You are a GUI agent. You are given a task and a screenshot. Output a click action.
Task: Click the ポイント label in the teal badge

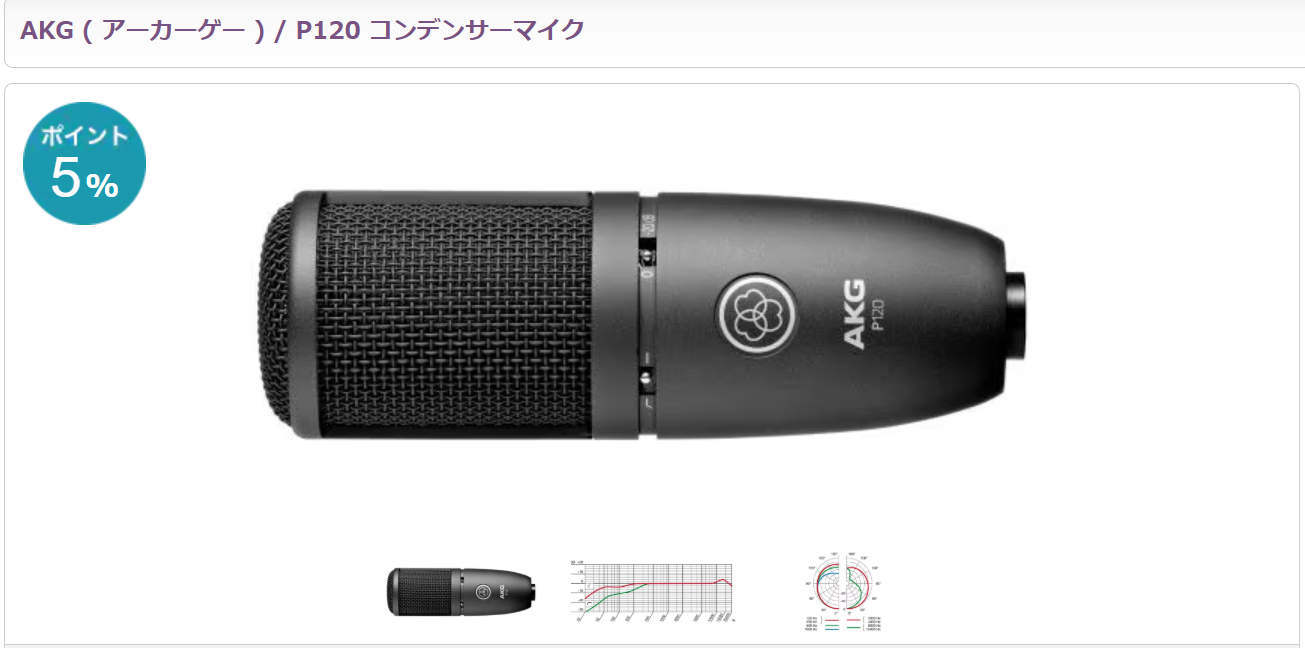pos(84,136)
